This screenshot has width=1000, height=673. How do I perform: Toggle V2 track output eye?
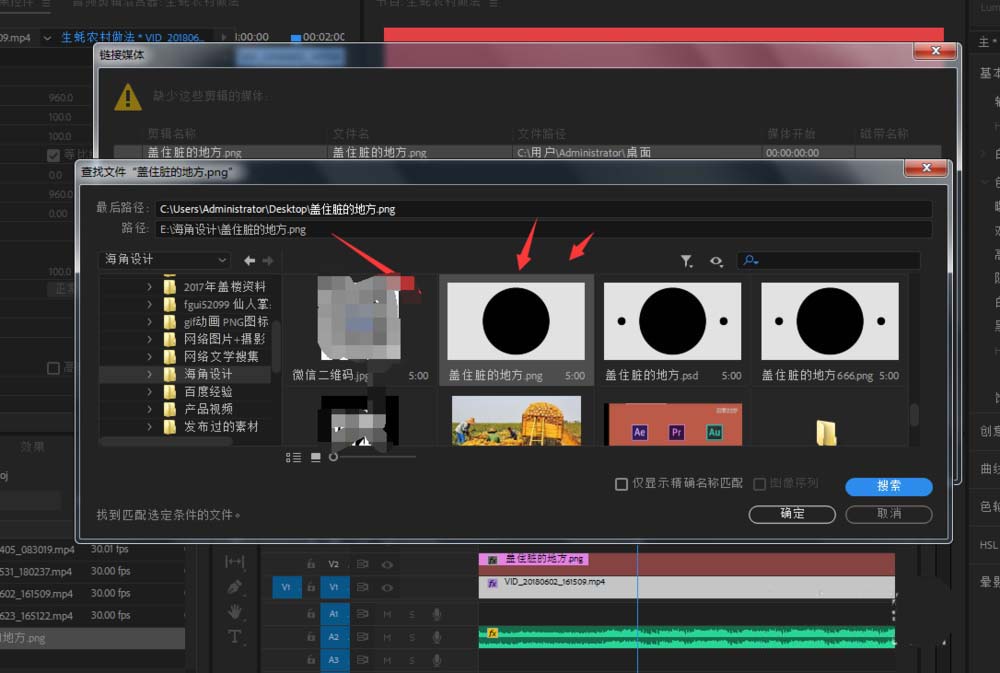[387, 565]
